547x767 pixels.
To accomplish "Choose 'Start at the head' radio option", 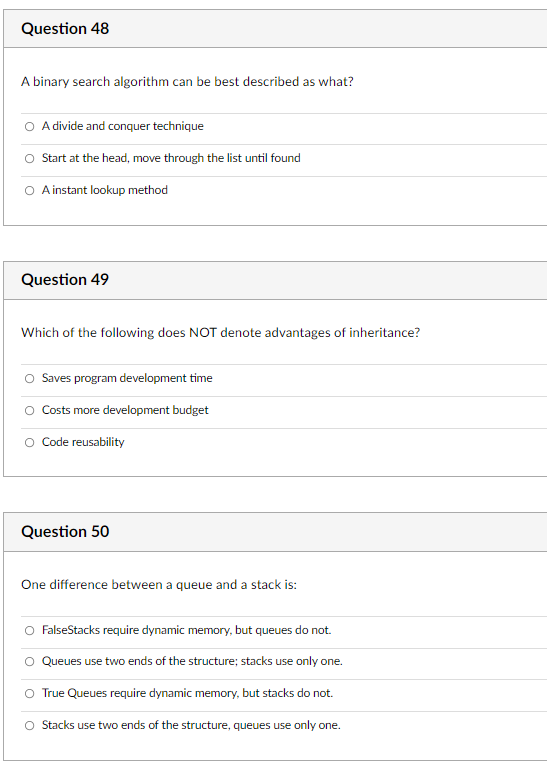I will [x=29, y=158].
